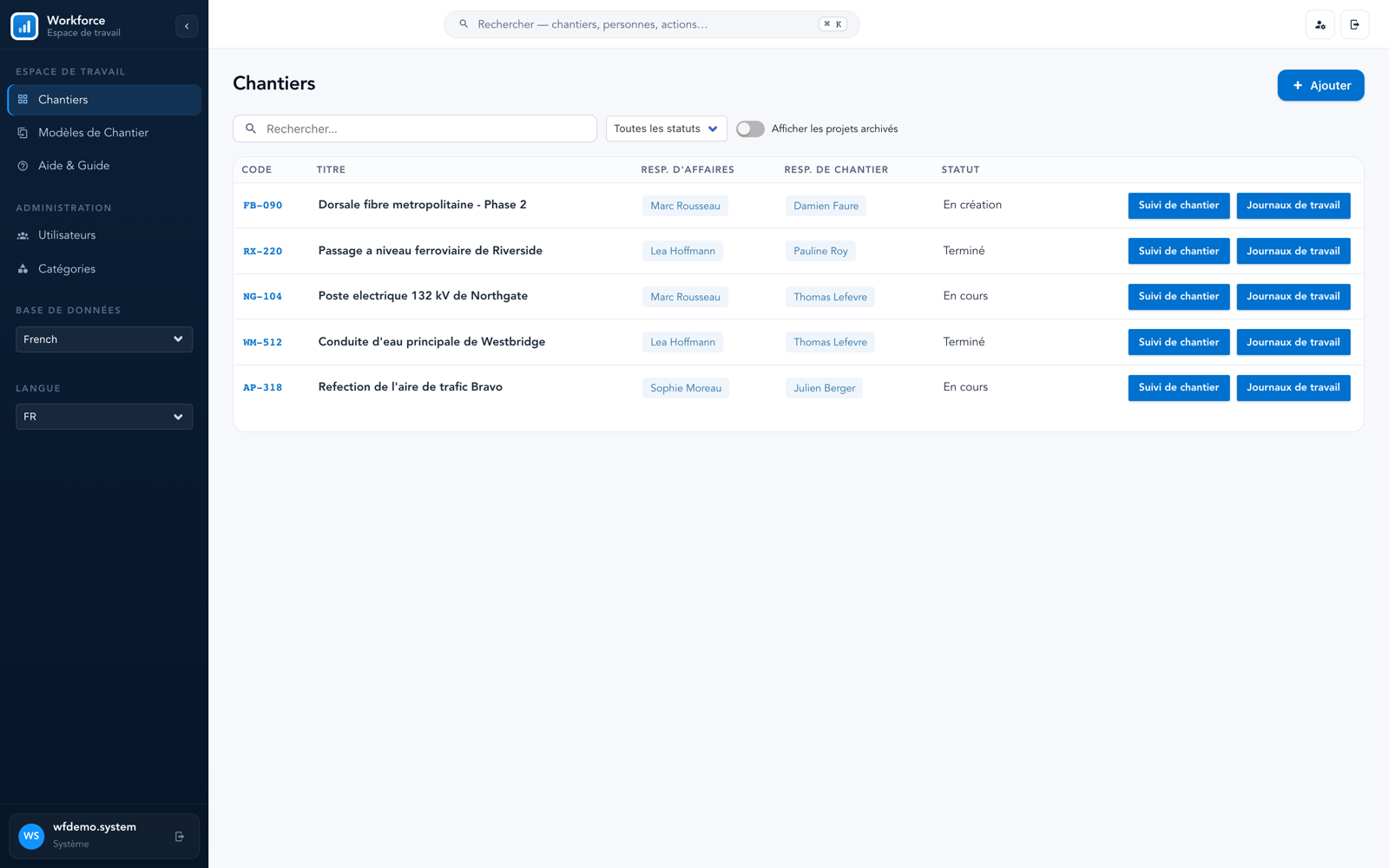Click the magnifier icon in Rechercher field

click(x=251, y=128)
